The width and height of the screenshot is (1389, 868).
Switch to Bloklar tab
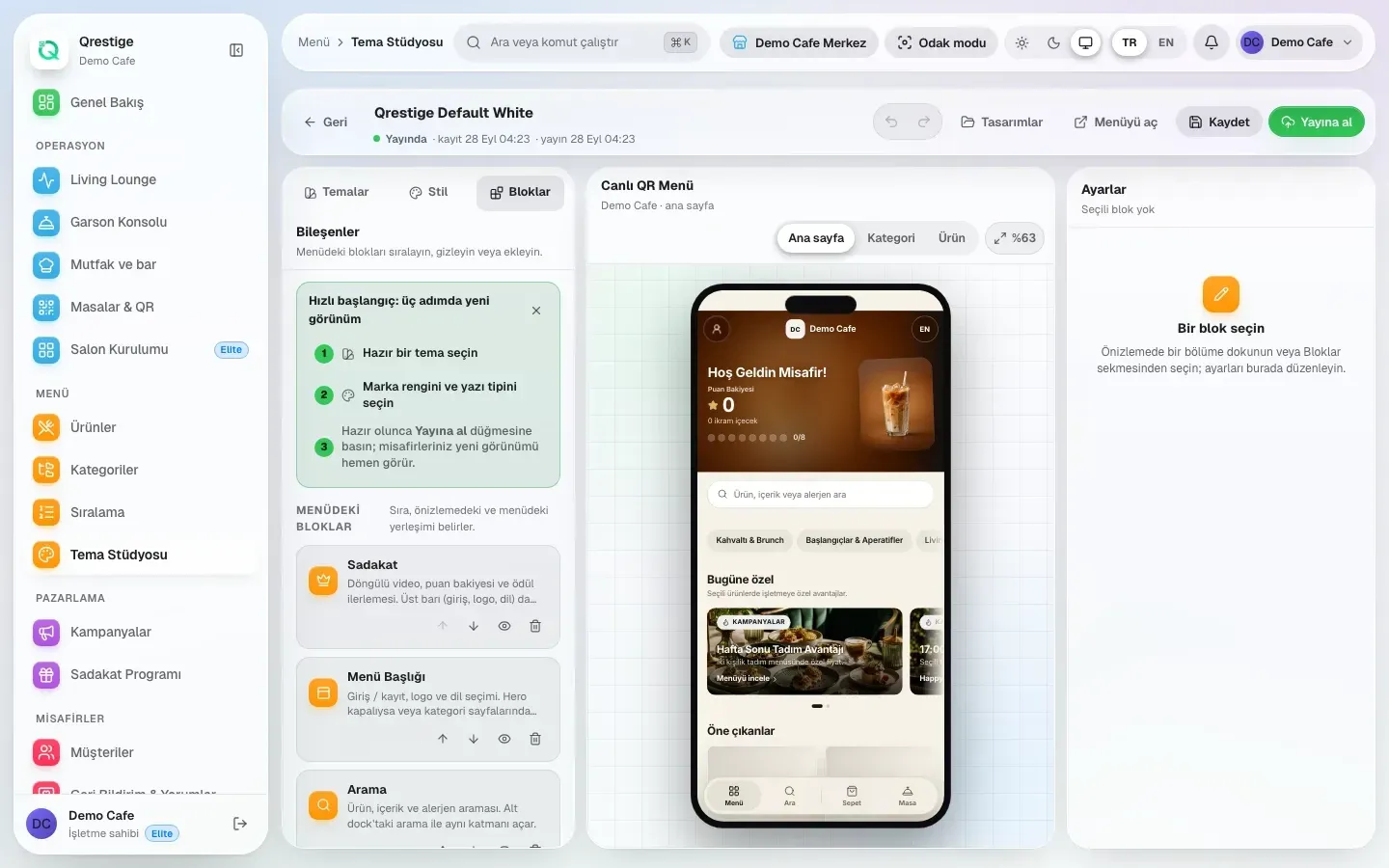[x=520, y=193]
